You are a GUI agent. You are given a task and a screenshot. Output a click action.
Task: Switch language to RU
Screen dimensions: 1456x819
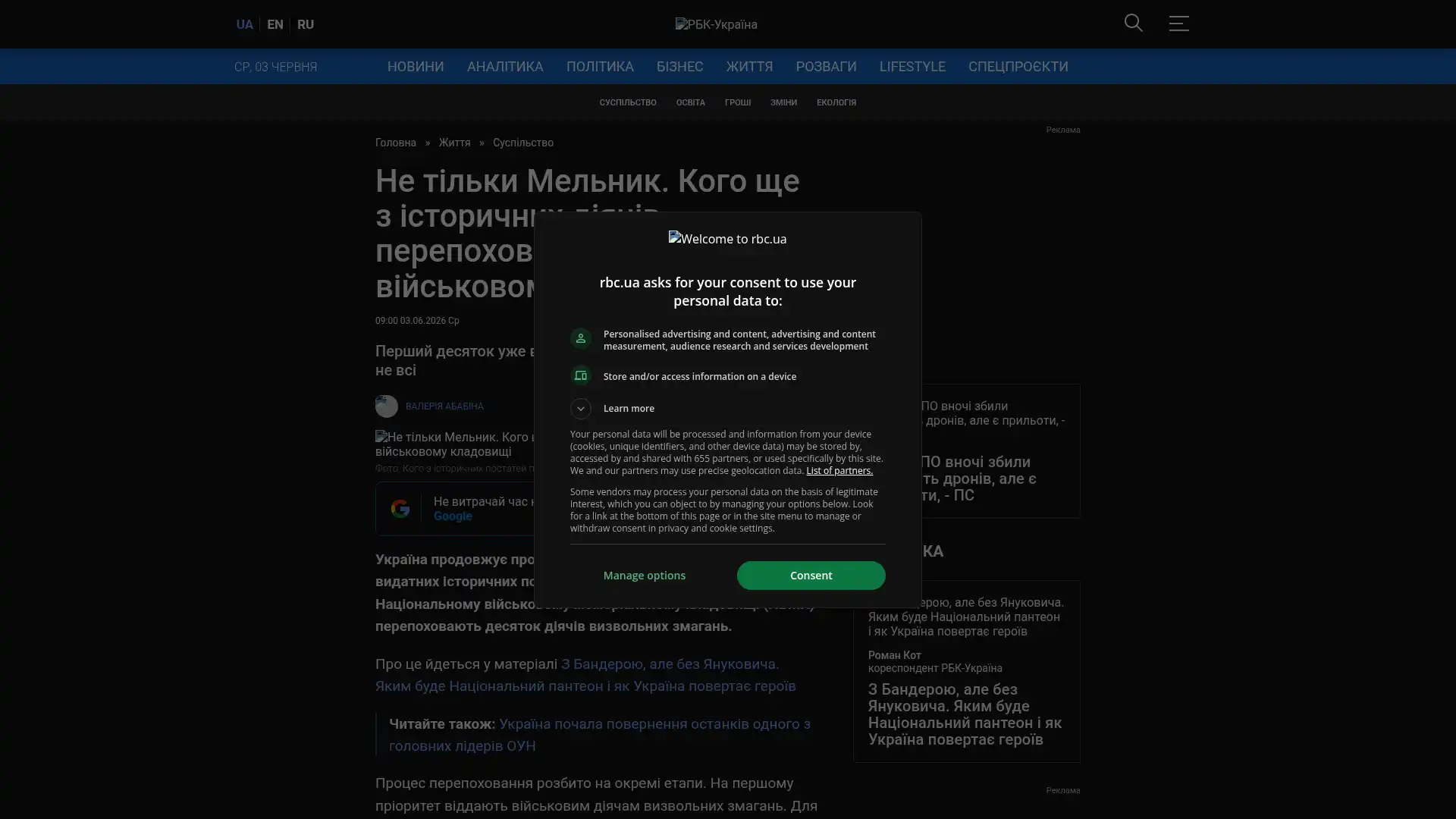point(306,24)
